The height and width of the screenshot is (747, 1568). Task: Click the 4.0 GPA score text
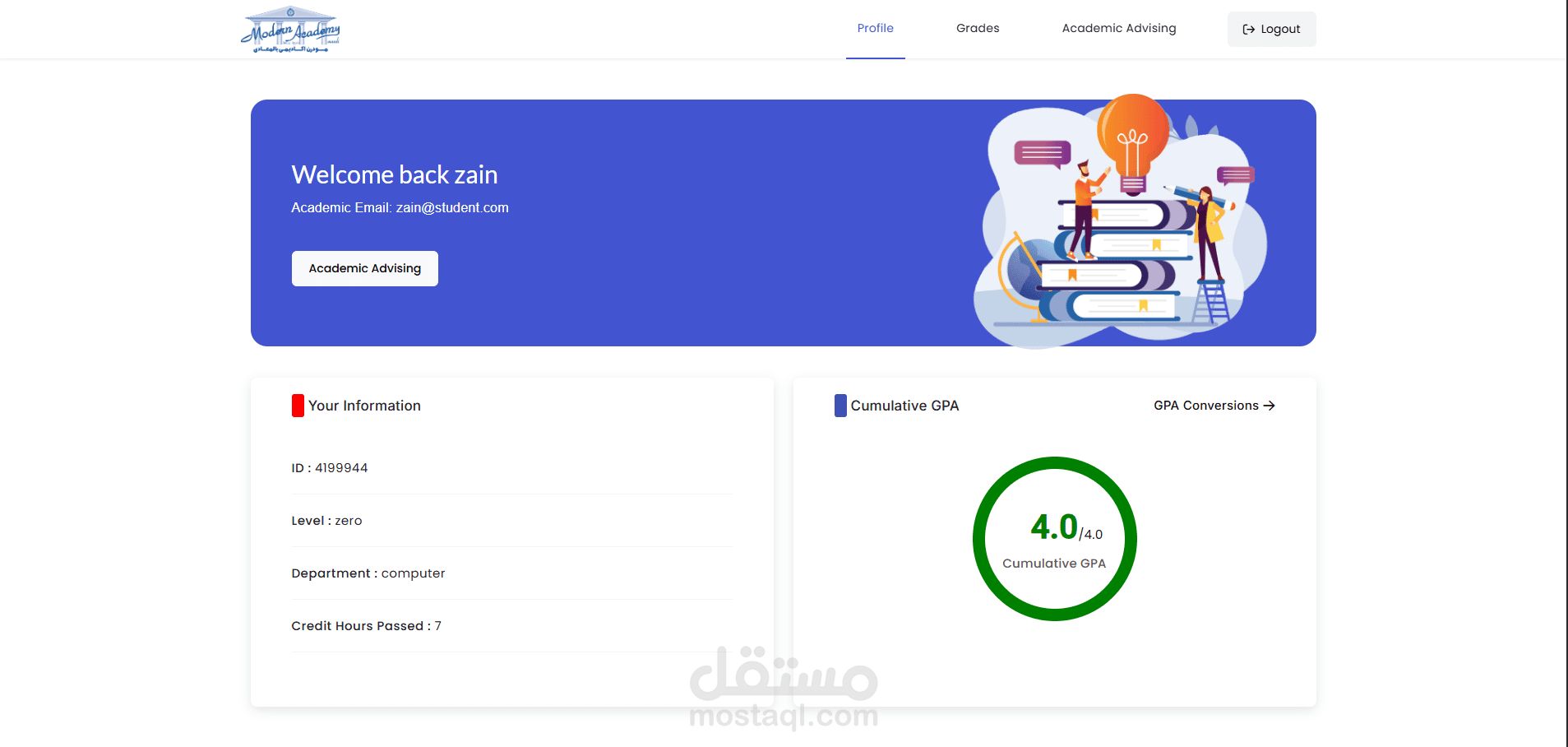click(x=1054, y=527)
